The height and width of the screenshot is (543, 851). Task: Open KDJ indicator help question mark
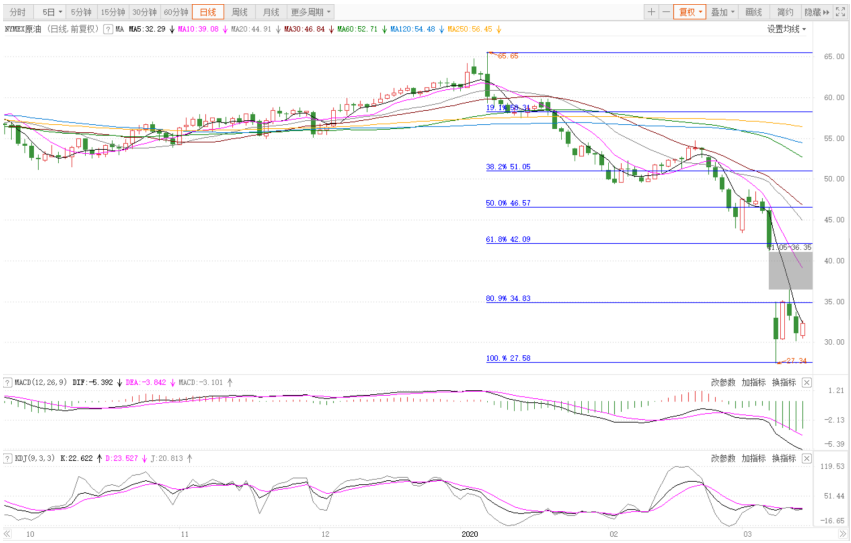[x=8, y=458]
